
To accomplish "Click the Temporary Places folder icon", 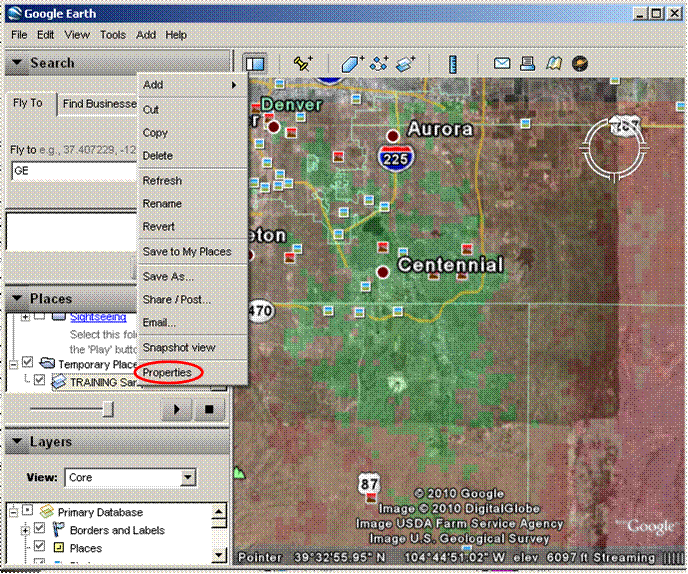I will click(x=47, y=364).
